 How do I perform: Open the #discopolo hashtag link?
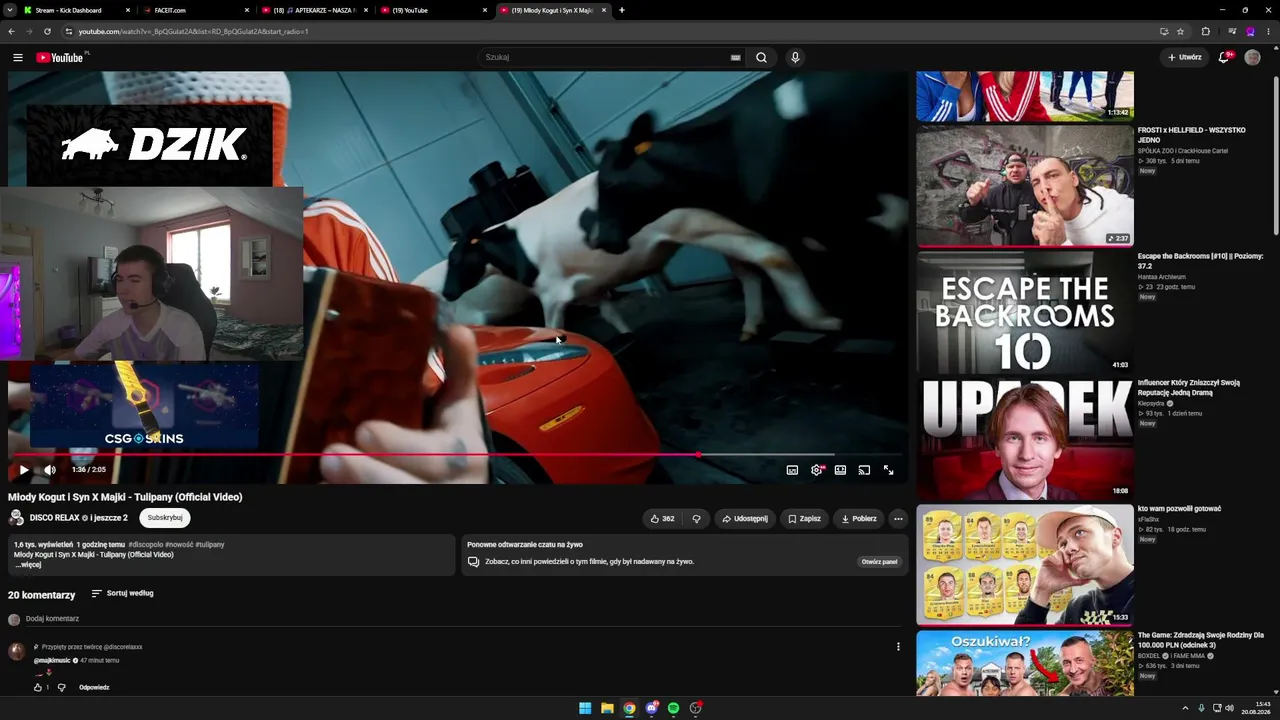[145, 545]
